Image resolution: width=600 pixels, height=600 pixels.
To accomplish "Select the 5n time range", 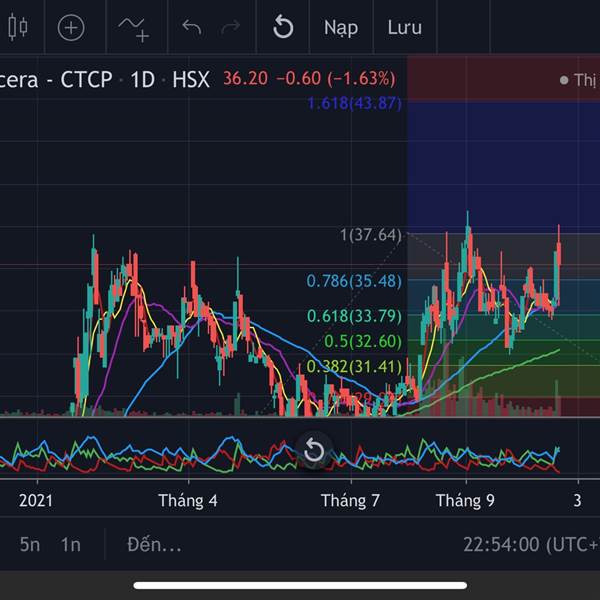I will coord(30,545).
